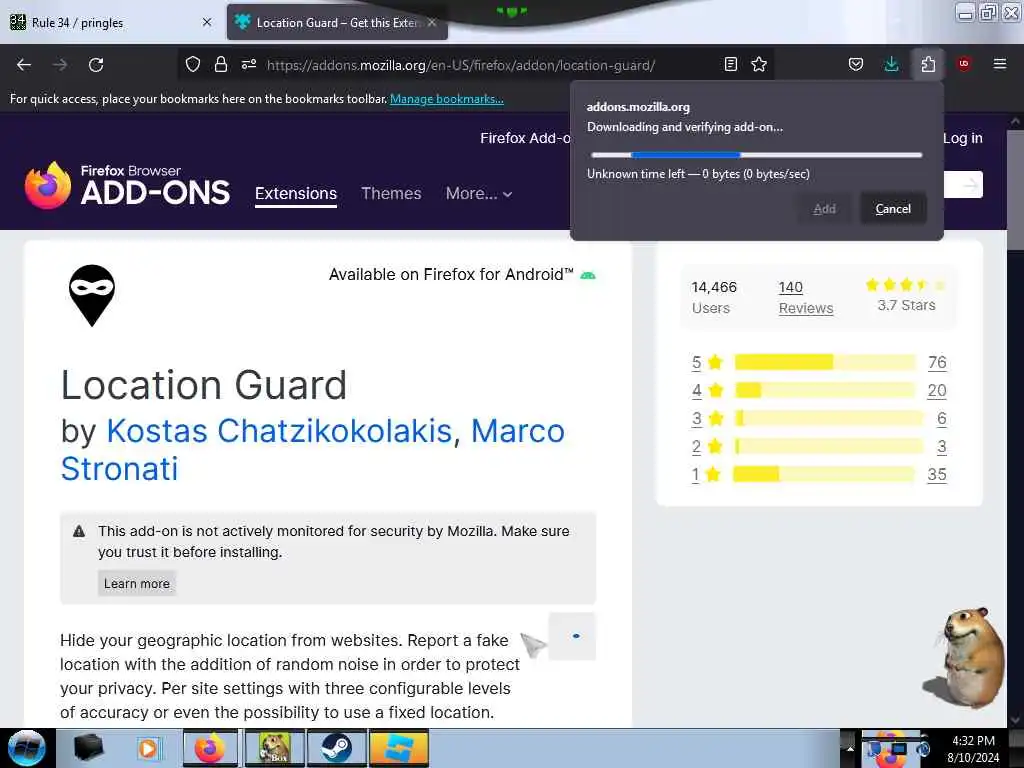Open the yellow and blue taskbar application
Viewport: 1024px width, 768px height.
399,748
